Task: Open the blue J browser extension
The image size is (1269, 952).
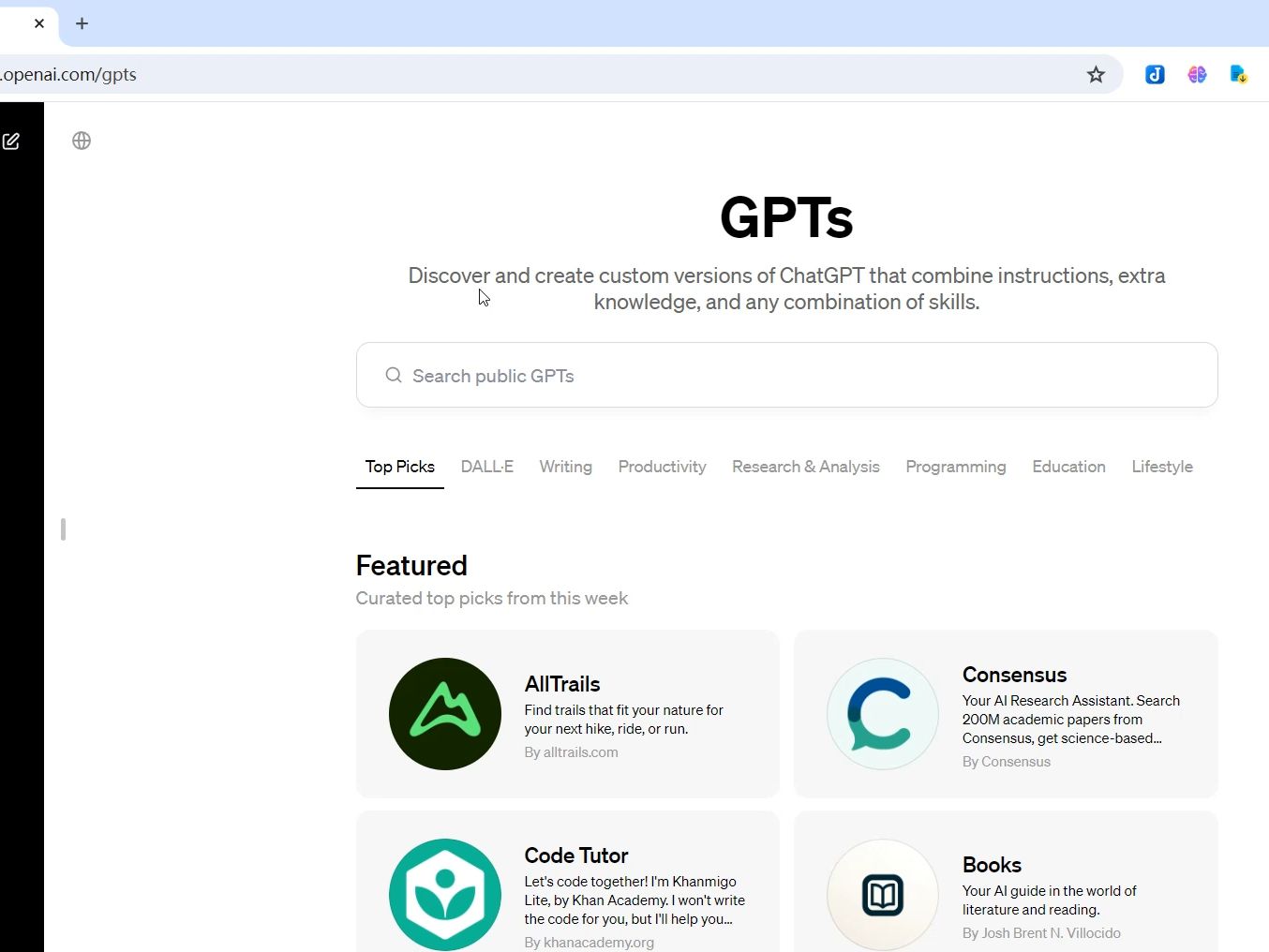Action: click(x=1155, y=75)
